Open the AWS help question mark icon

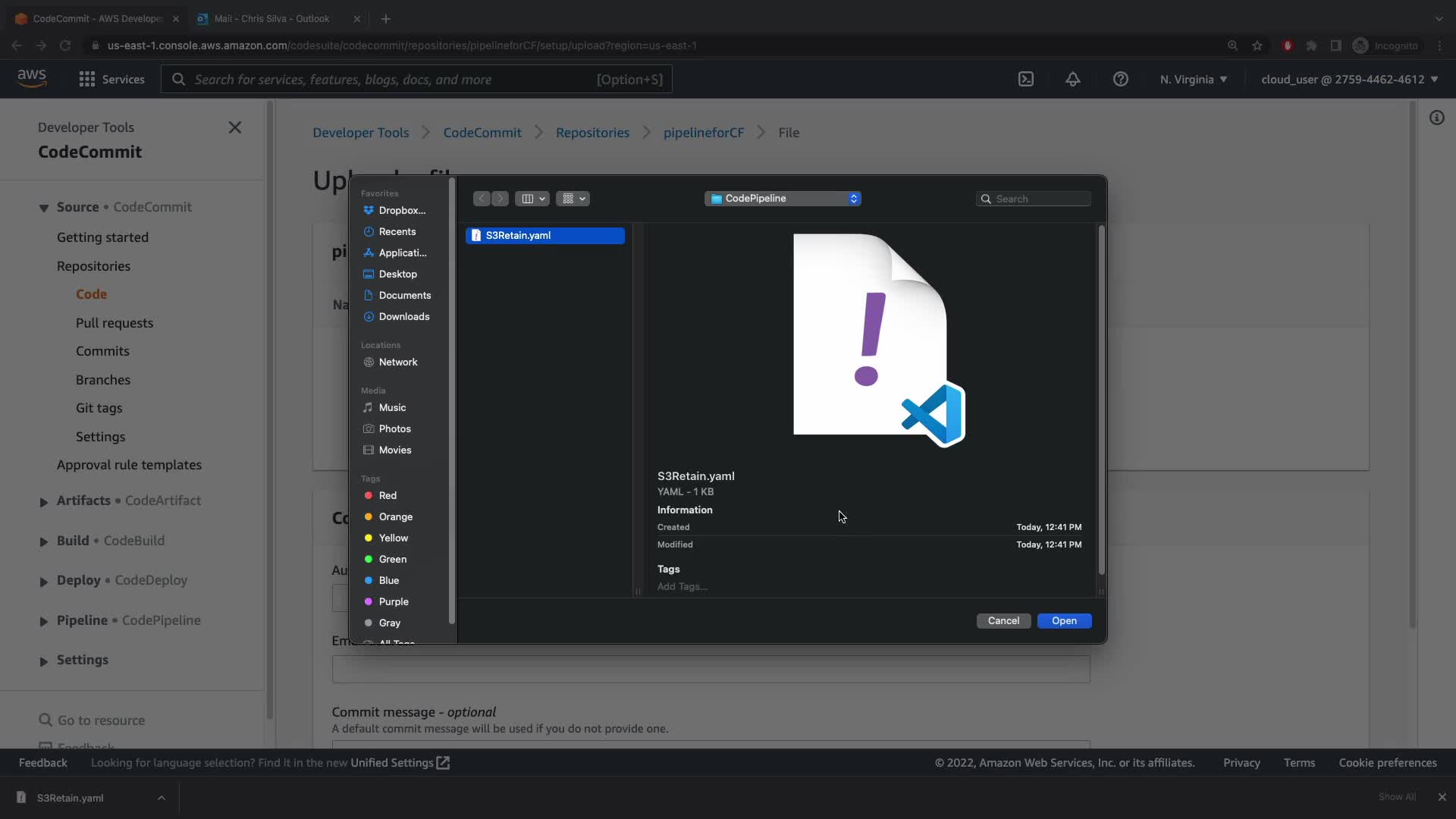1120,79
